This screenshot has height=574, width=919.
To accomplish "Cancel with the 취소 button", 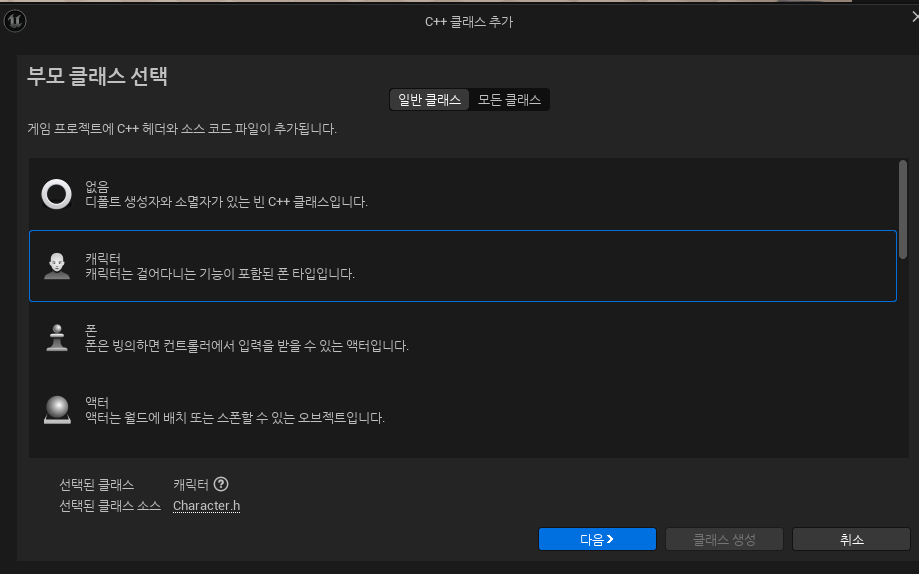I will point(852,539).
